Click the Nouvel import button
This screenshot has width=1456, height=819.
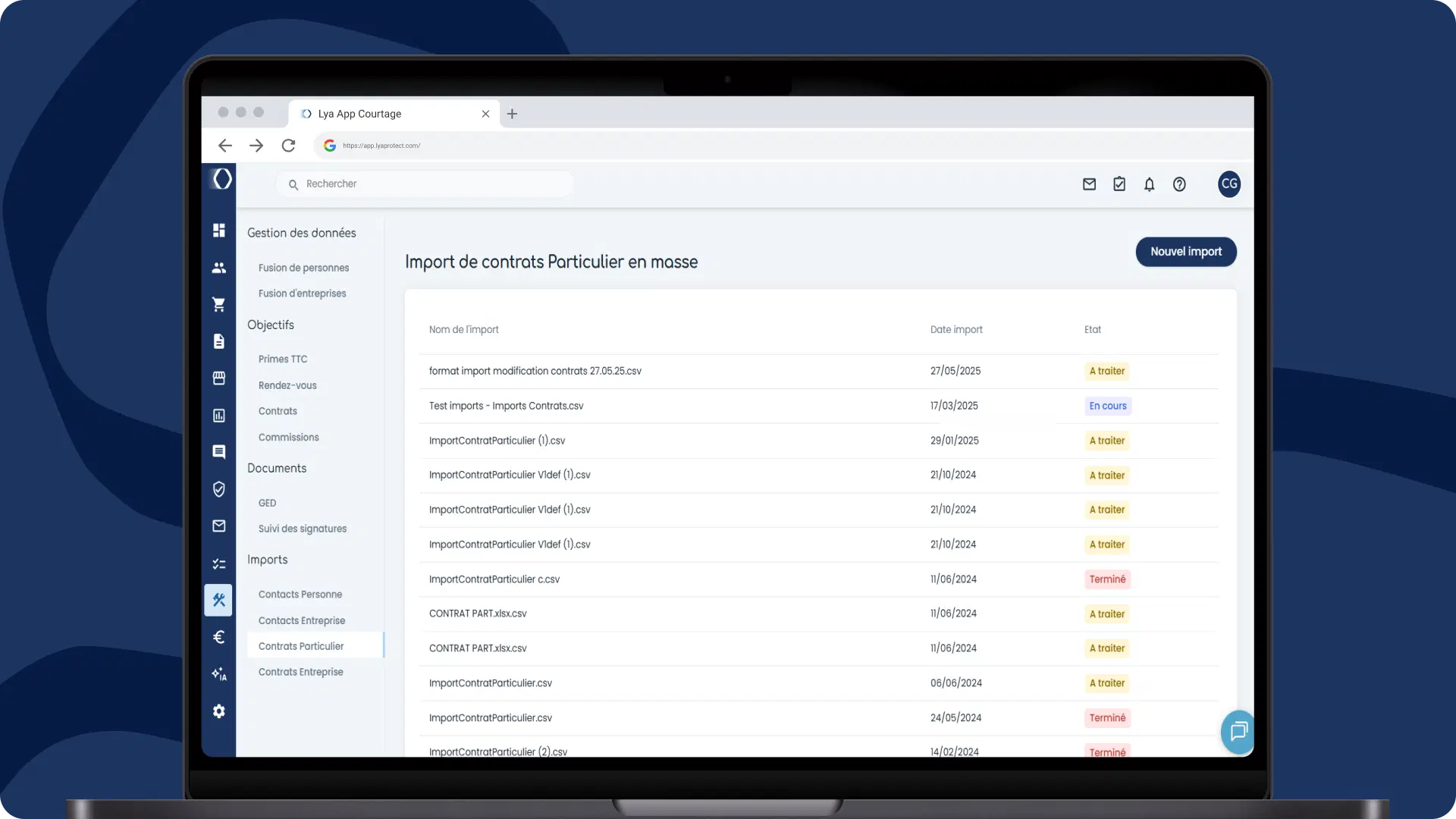pos(1186,252)
